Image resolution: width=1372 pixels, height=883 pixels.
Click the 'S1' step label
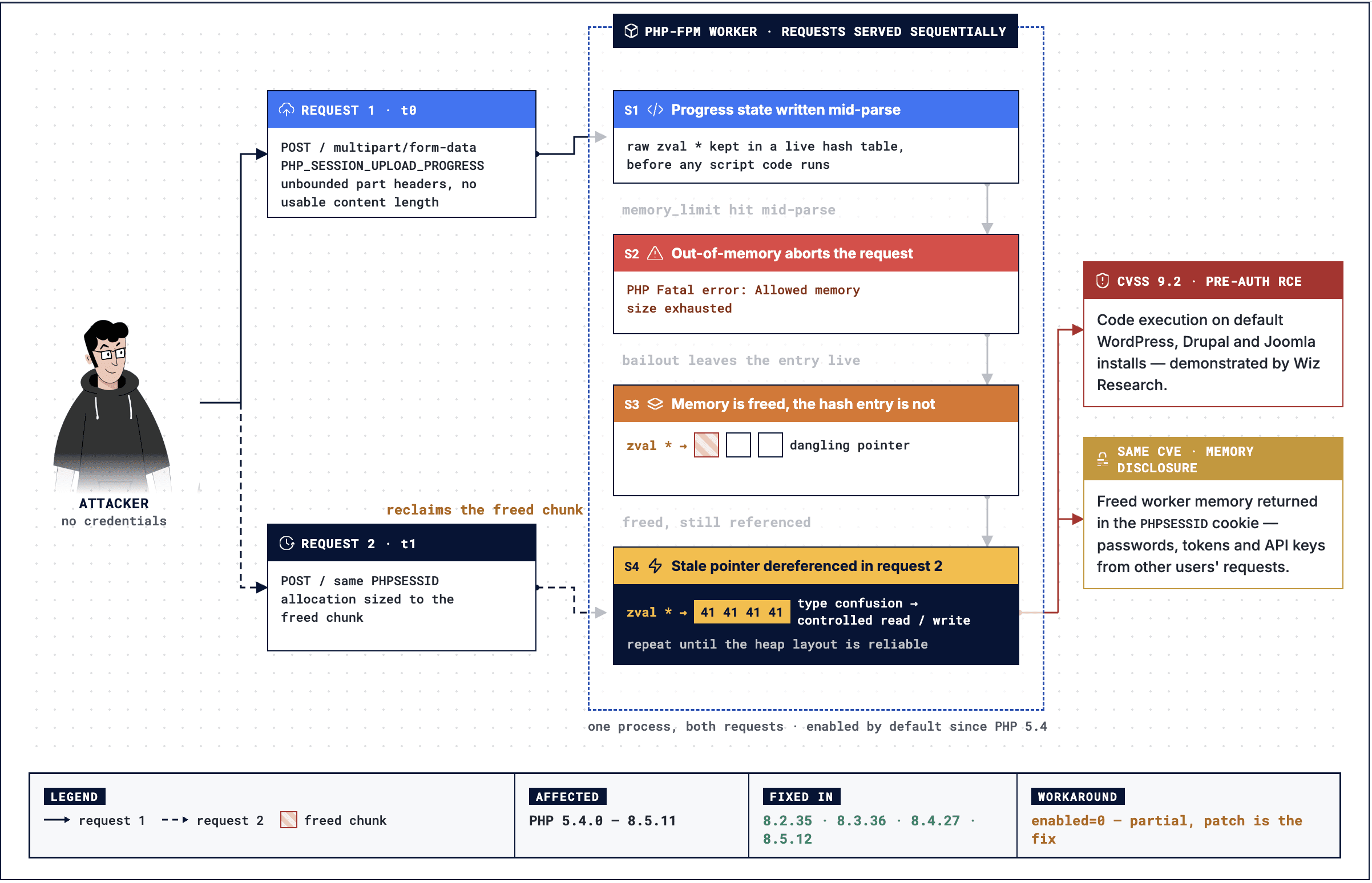click(632, 110)
